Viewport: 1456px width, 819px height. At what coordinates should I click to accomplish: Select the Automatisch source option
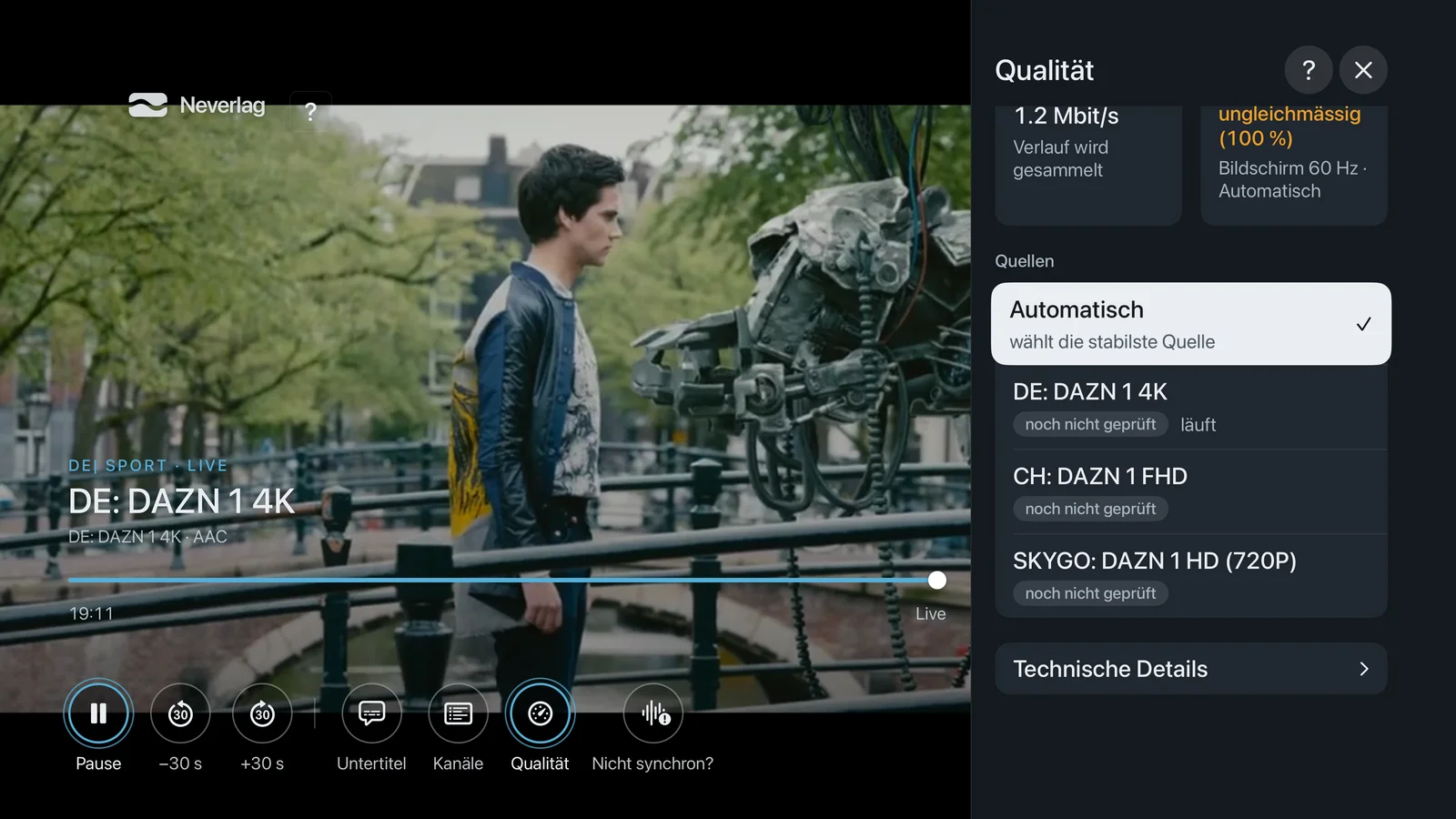pos(1191,324)
